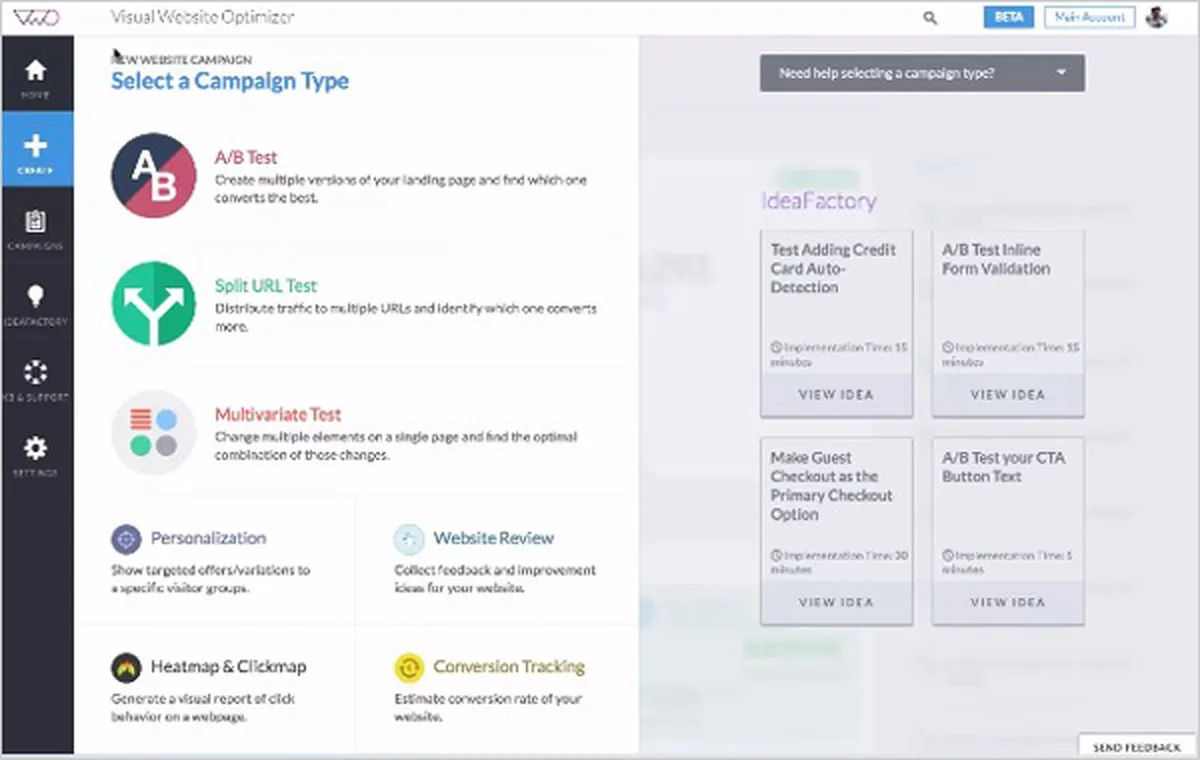
Task: Click the A/B Test round icon
Action: pyautogui.click(x=153, y=175)
